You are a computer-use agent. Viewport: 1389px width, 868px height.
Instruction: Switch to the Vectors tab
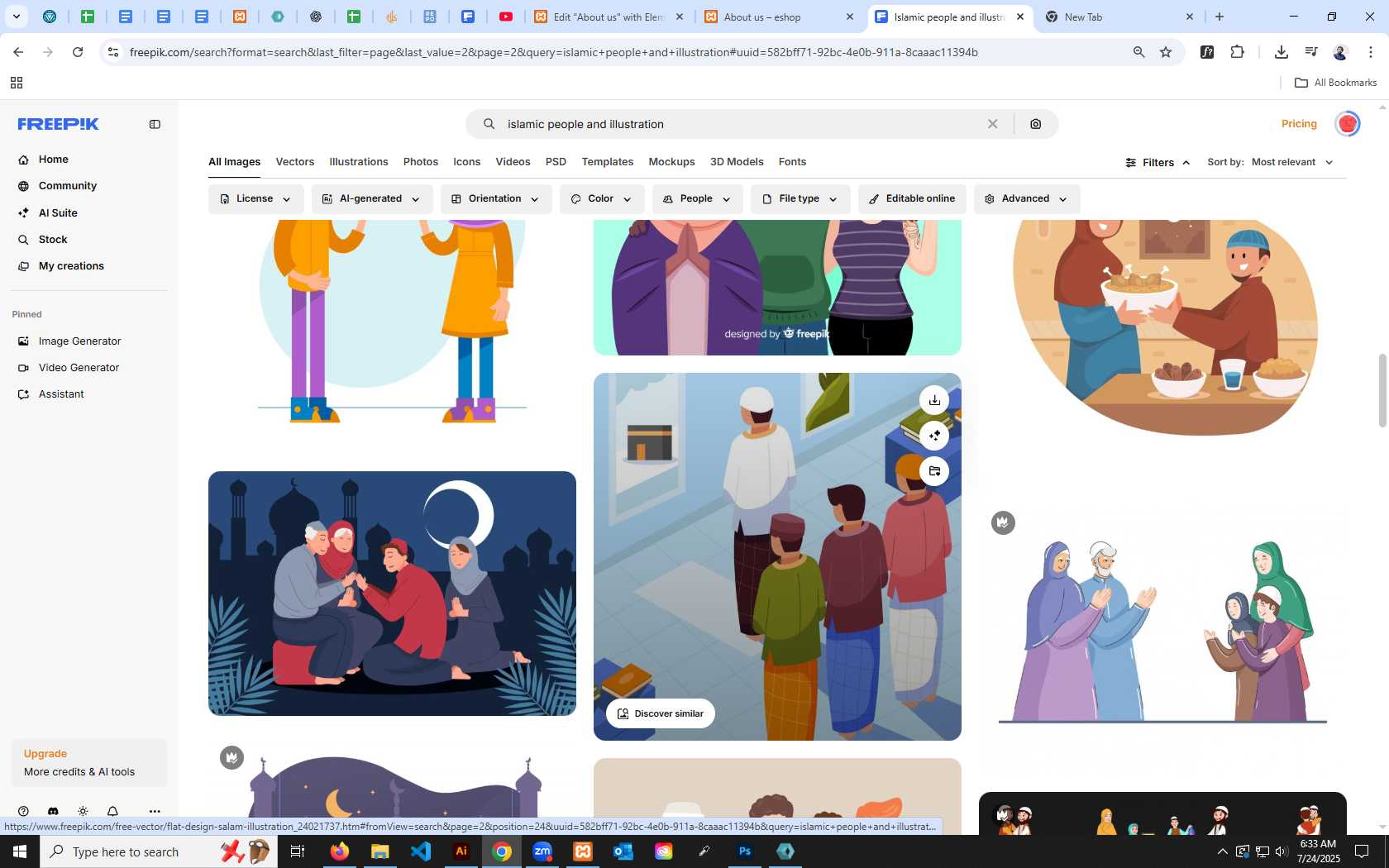pos(295,162)
